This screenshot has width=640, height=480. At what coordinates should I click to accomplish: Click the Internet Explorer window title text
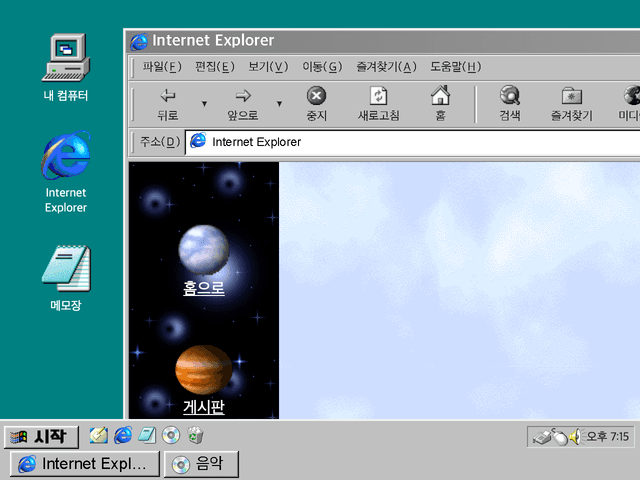[x=213, y=40]
